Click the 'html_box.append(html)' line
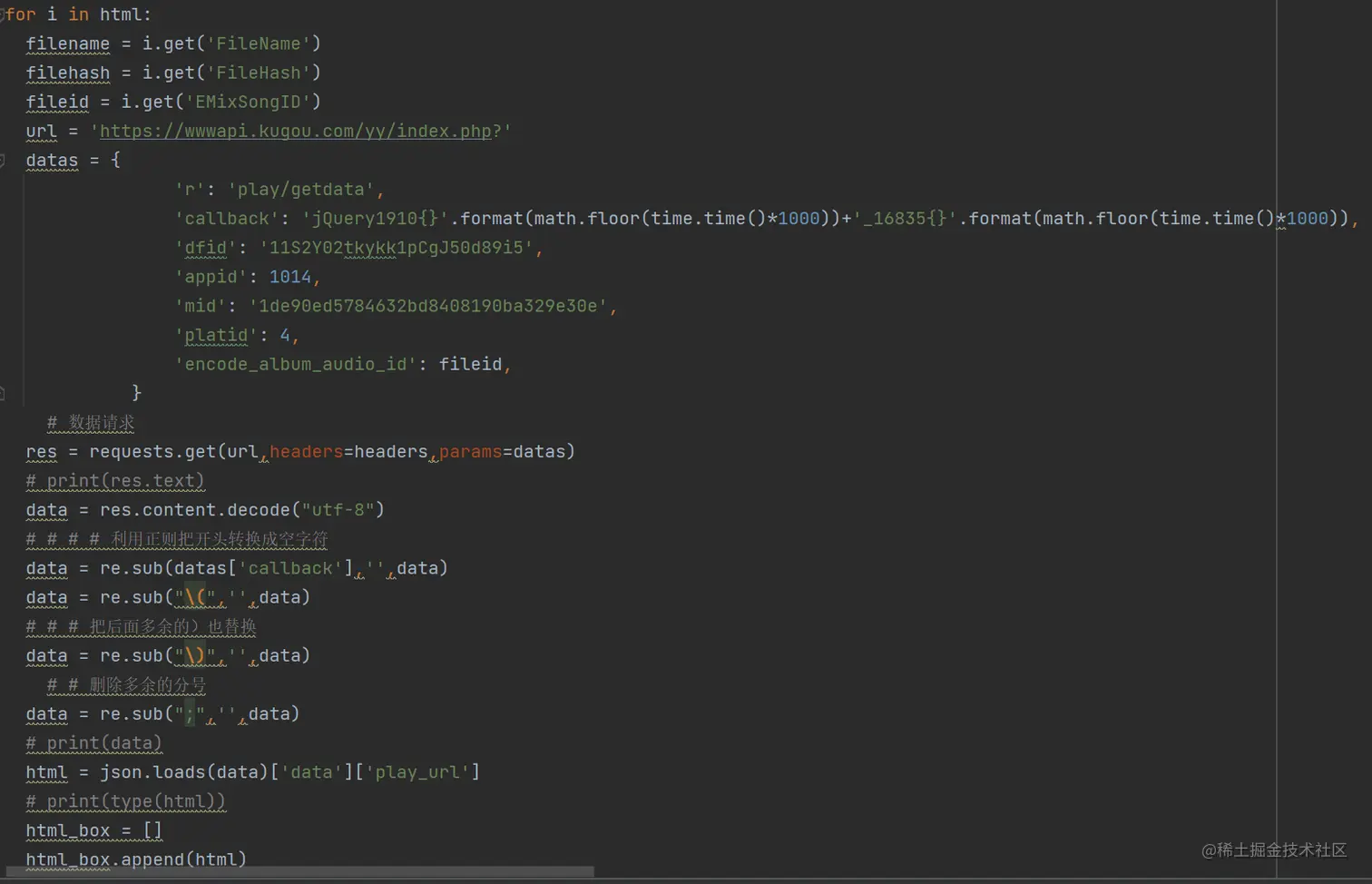Image resolution: width=1372 pixels, height=884 pixels. coord(136,859)
